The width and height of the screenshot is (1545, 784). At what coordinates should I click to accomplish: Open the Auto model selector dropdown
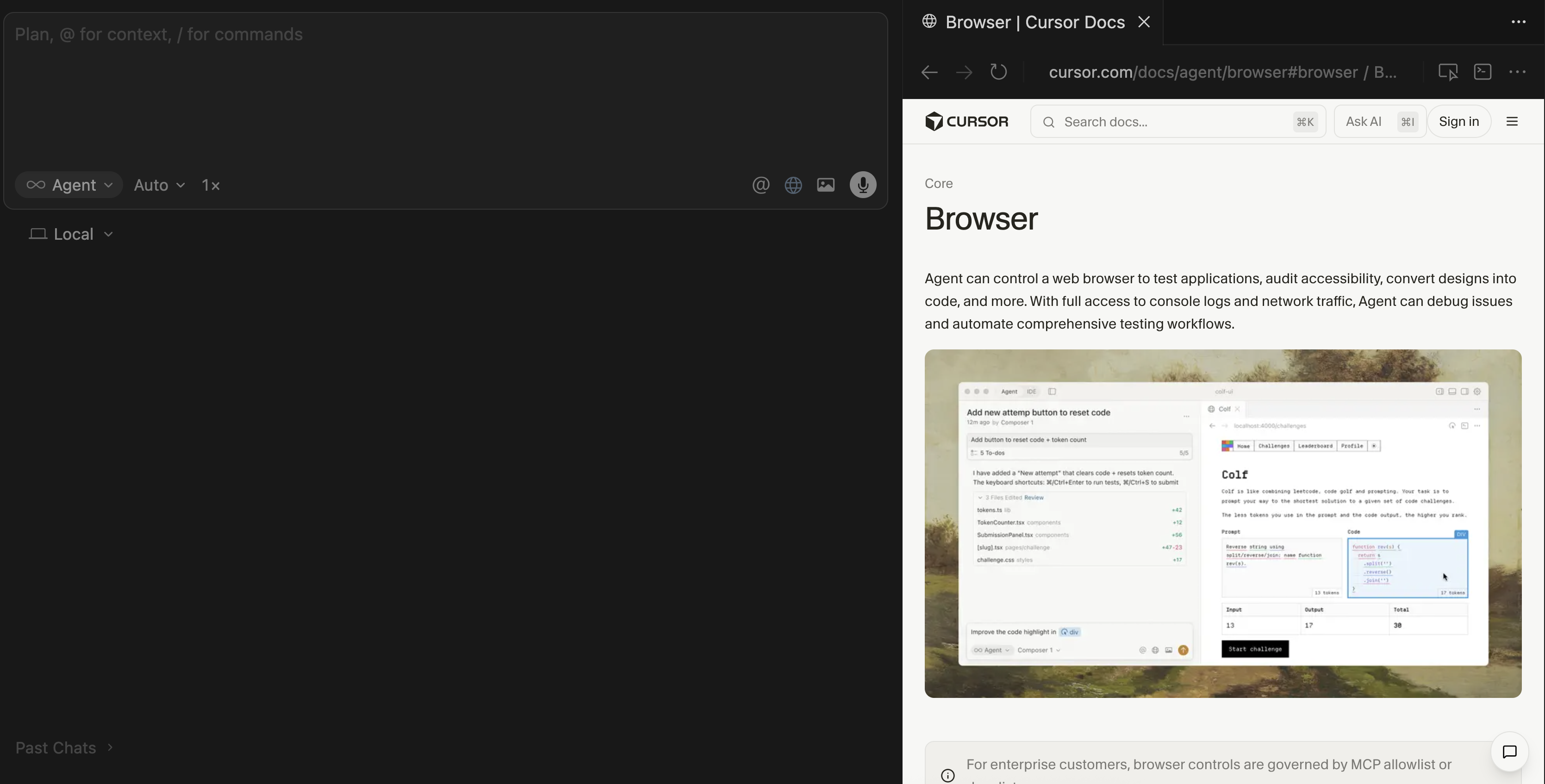(158, 185)
